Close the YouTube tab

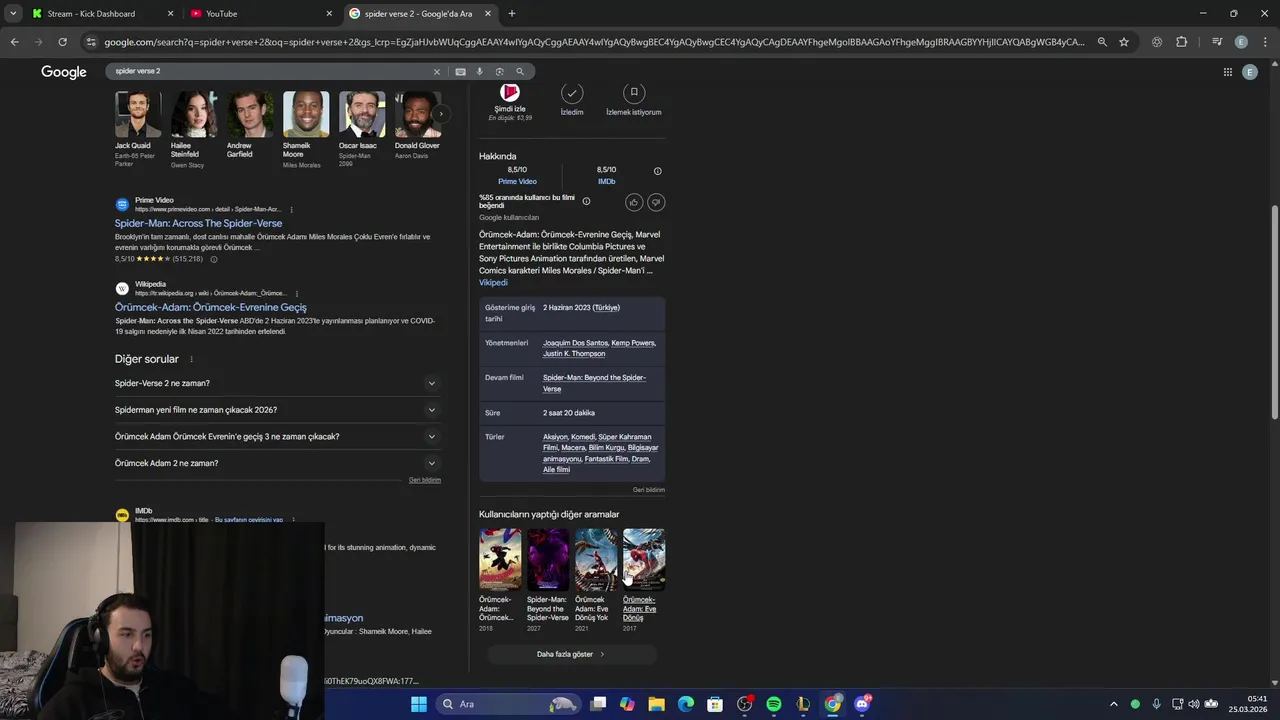329,14
